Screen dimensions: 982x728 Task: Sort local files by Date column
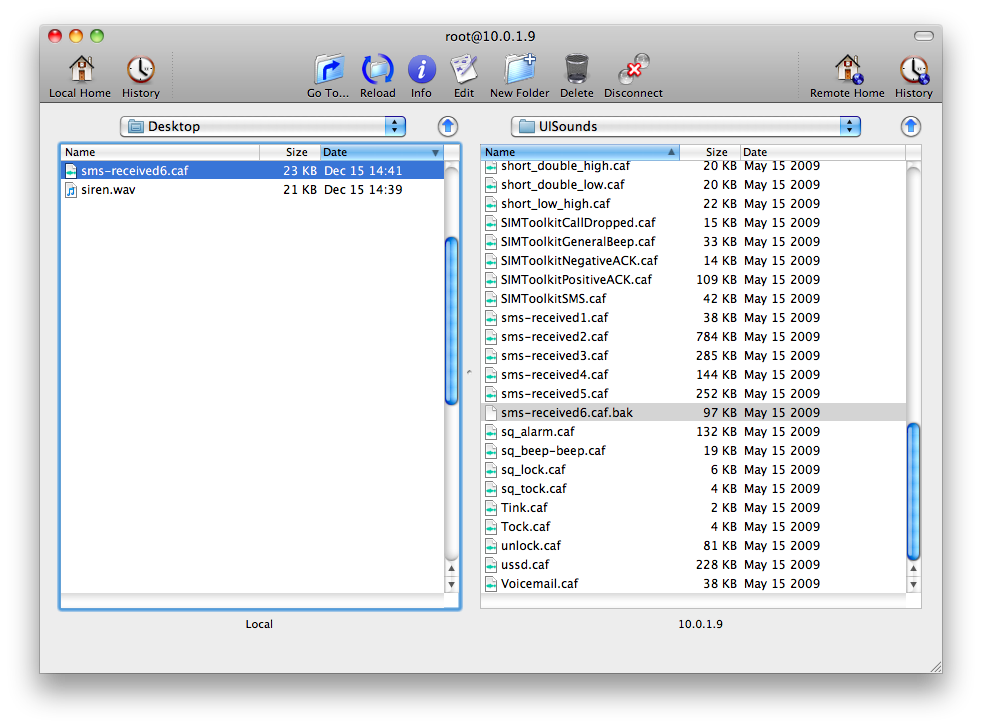tap(380, 152)
